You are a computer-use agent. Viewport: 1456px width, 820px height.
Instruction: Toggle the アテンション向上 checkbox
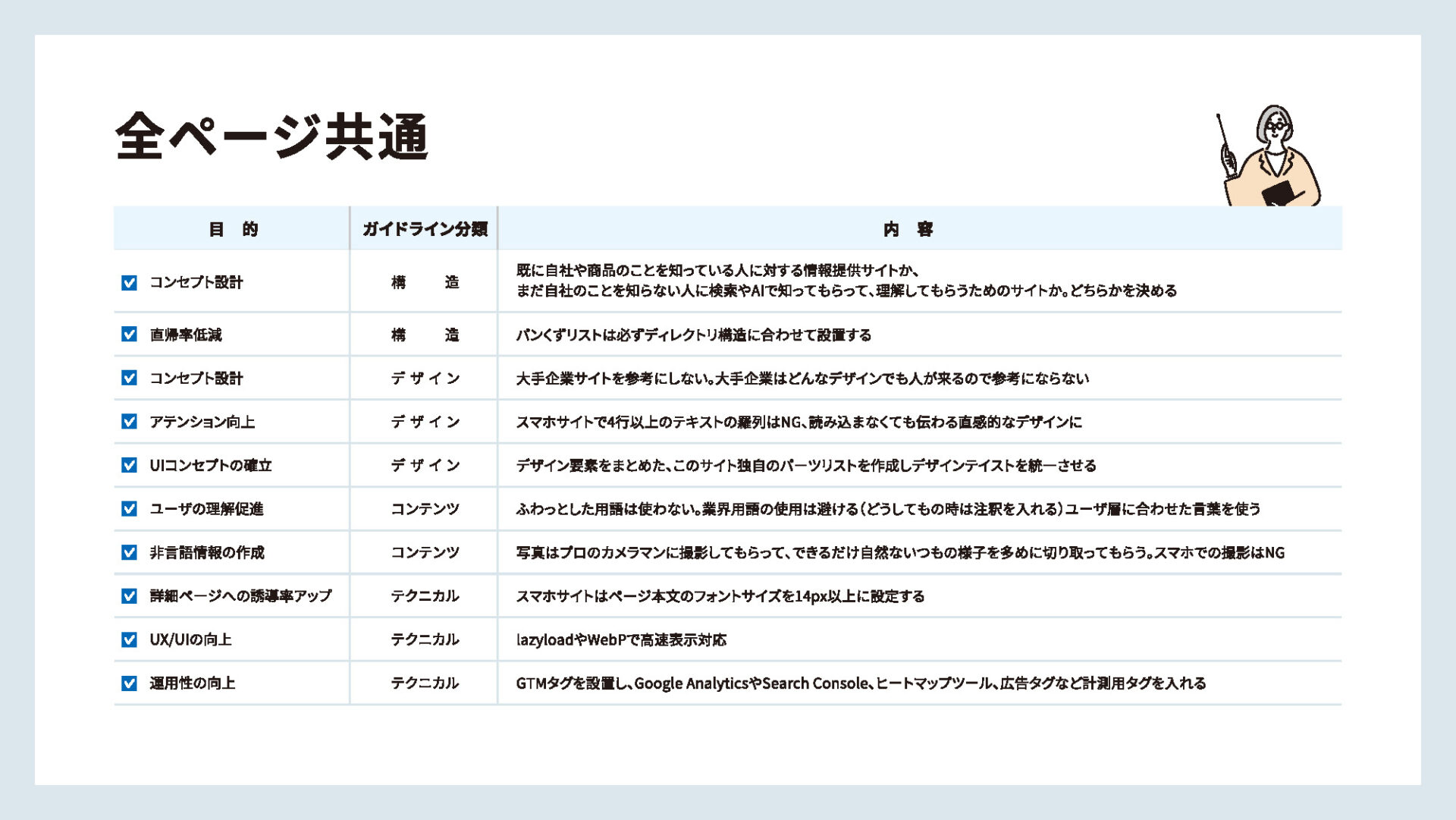(x=129, y=422)
